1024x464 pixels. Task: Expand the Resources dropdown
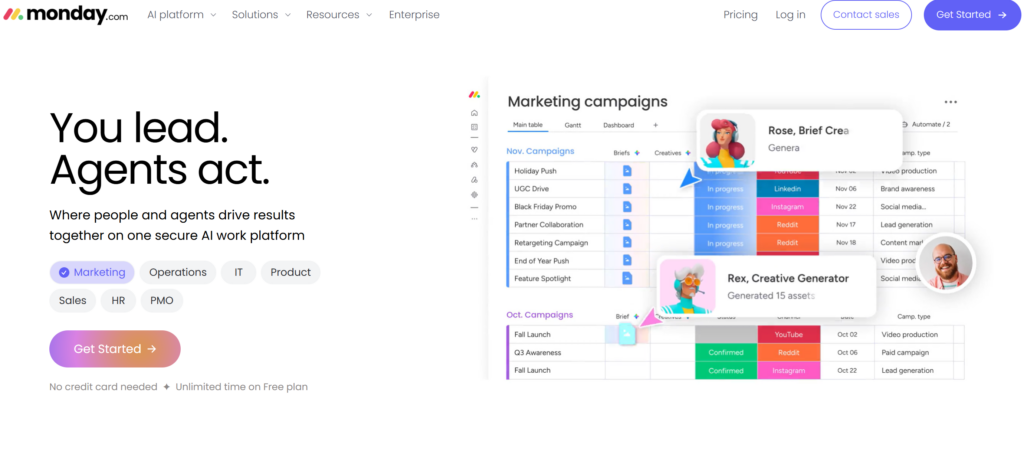point(339,14)
